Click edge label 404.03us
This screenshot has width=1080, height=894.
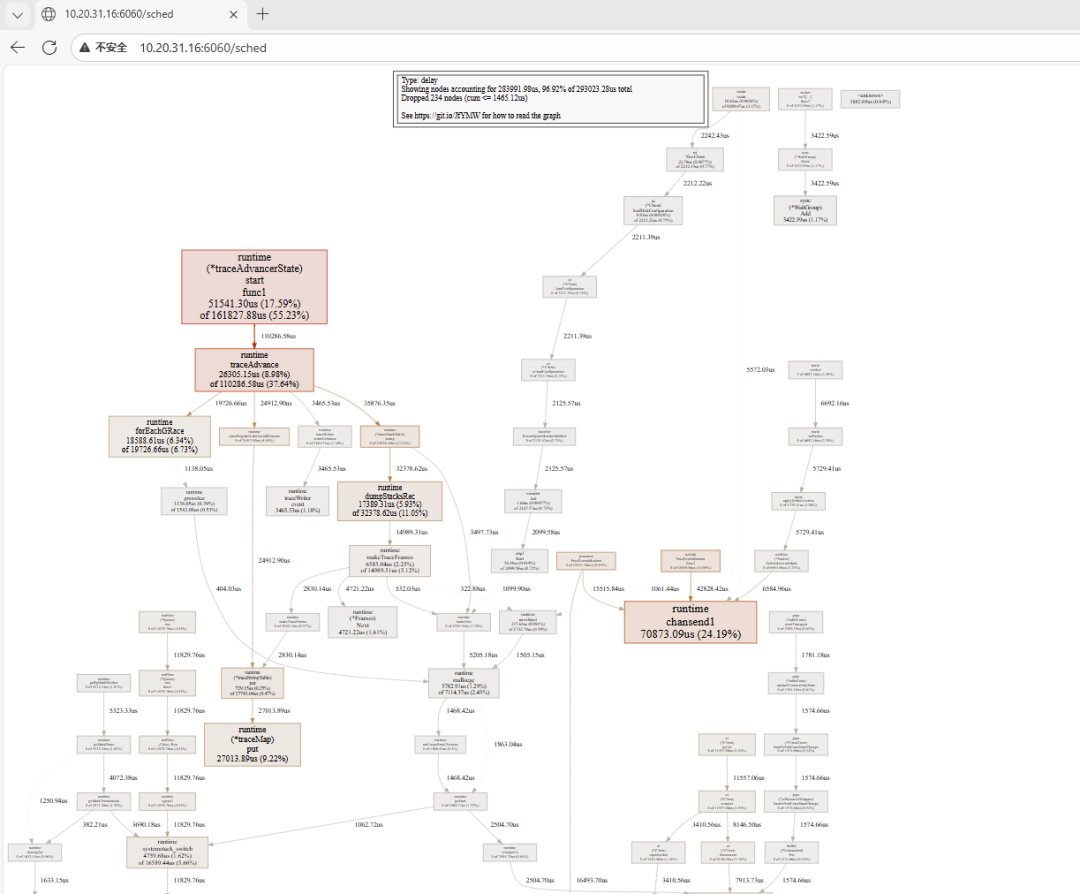pyautogui.click(x=229, y=589)
